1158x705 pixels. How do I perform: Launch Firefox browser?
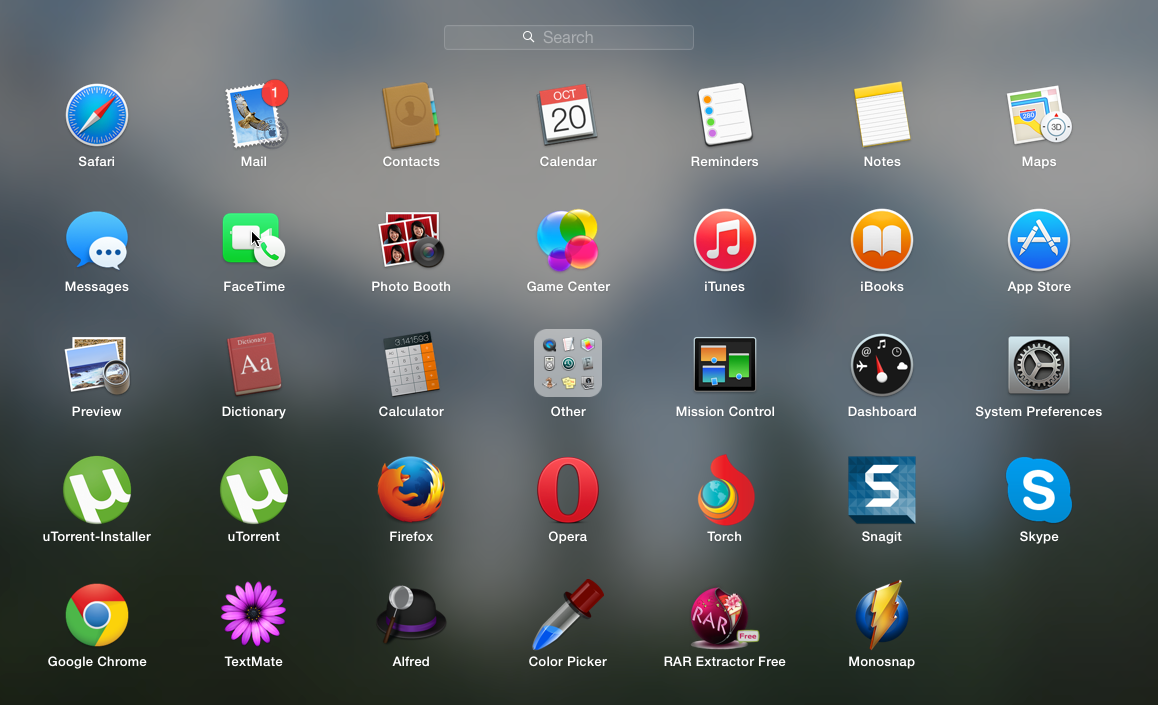click(x=411, y=490)
